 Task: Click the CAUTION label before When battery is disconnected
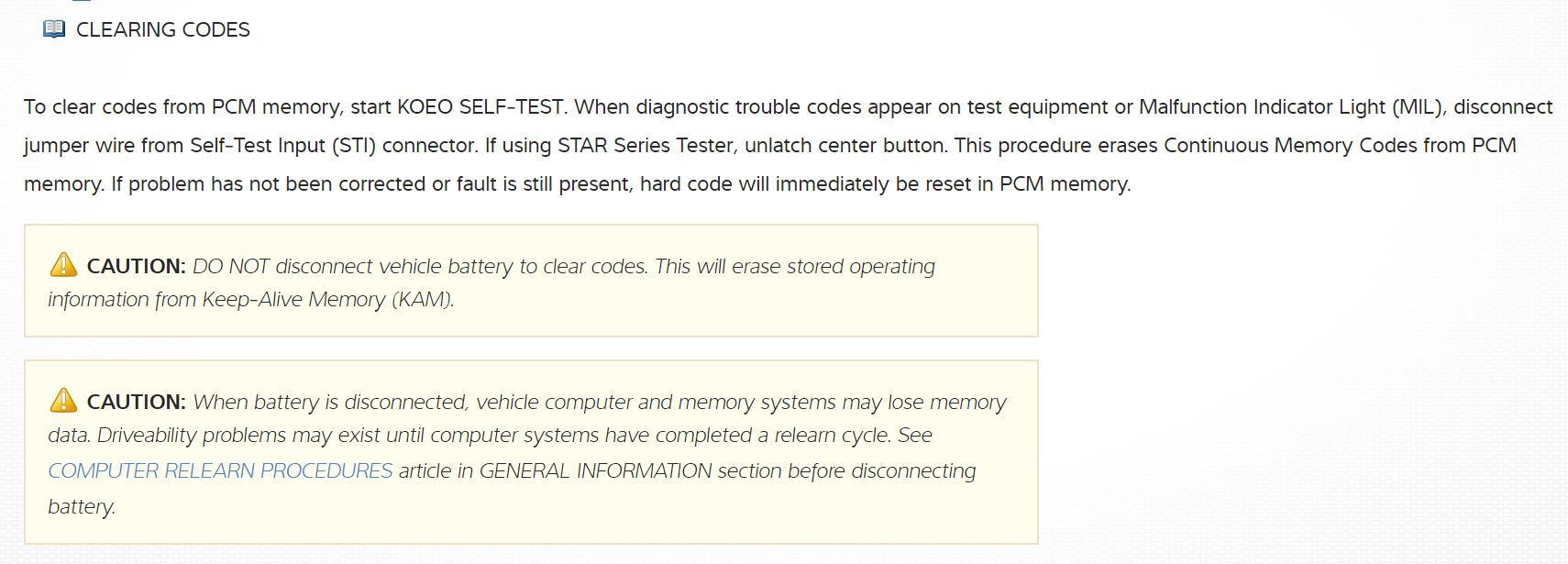pyautogui.click(x=136, y=402)
